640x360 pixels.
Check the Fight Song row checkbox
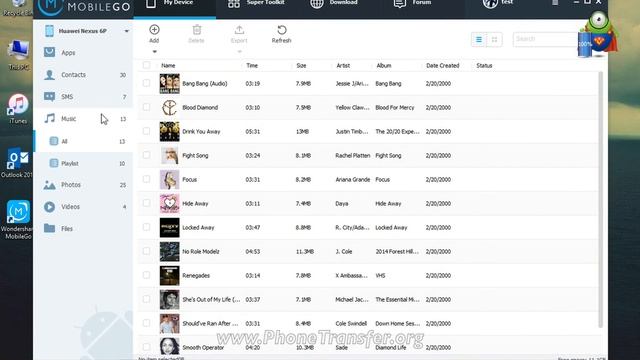pyautogui.click(x=147, y=155)
